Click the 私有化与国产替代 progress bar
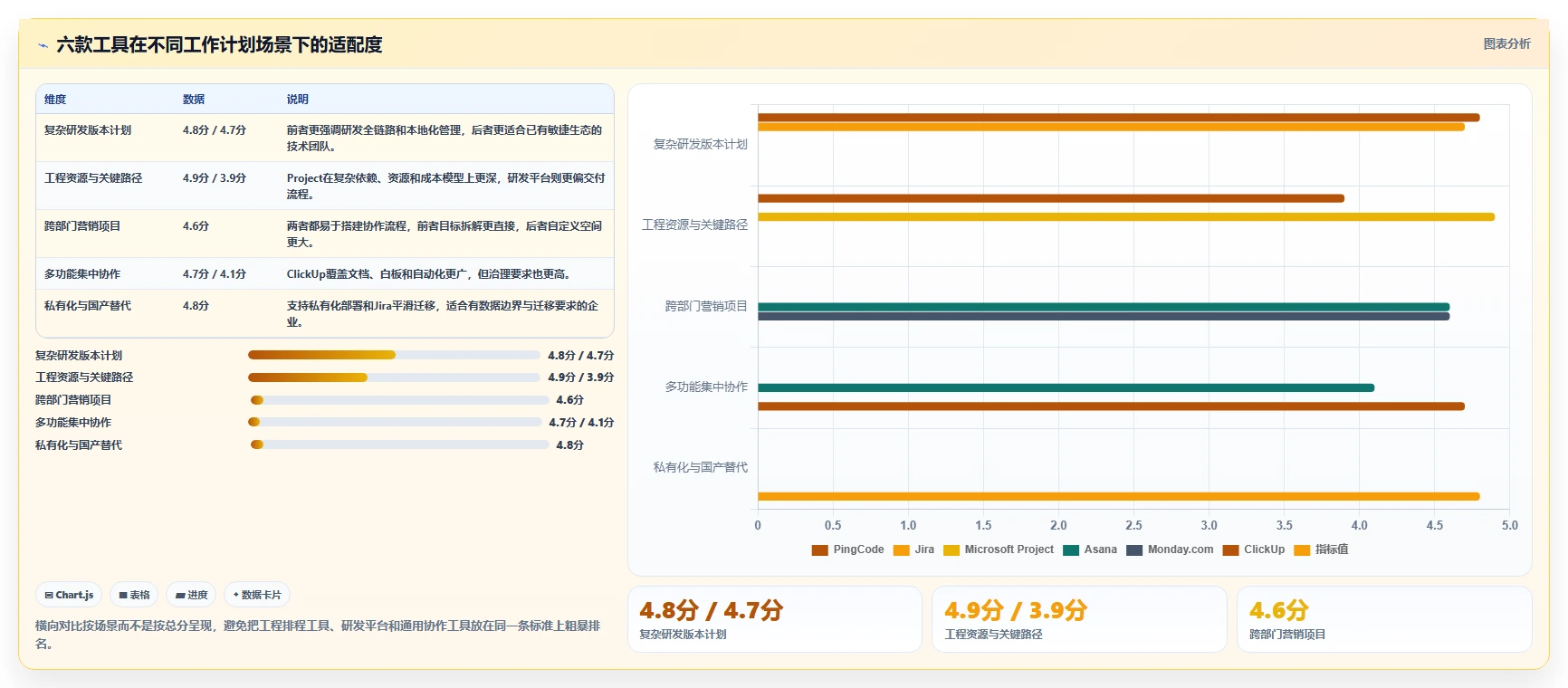This screenshot has width=1568, height=688. tap(399, 444)
